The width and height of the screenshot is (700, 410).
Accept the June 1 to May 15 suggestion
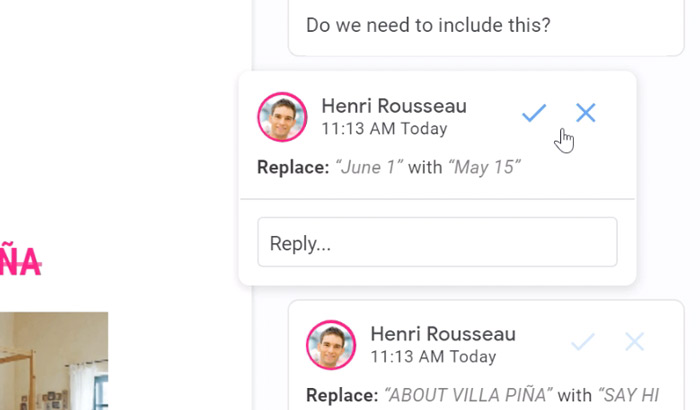click(x=534, y=113)
